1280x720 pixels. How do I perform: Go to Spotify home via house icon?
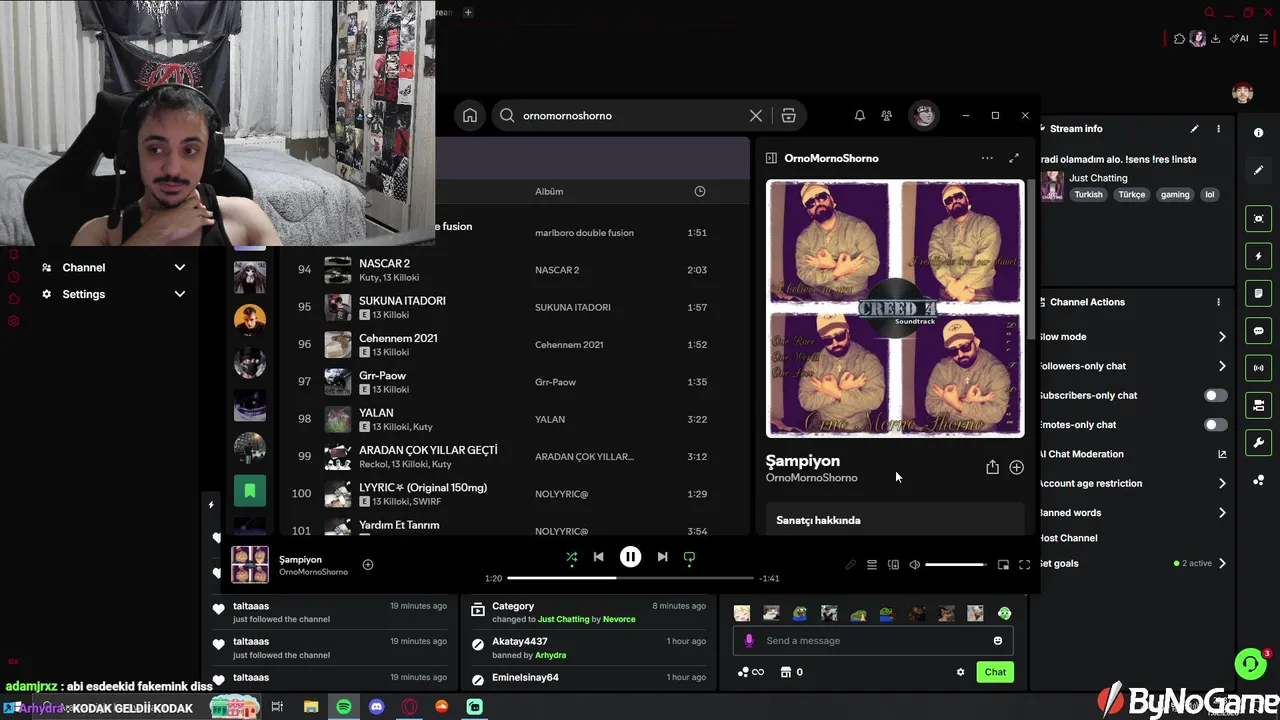click(470, 115)
